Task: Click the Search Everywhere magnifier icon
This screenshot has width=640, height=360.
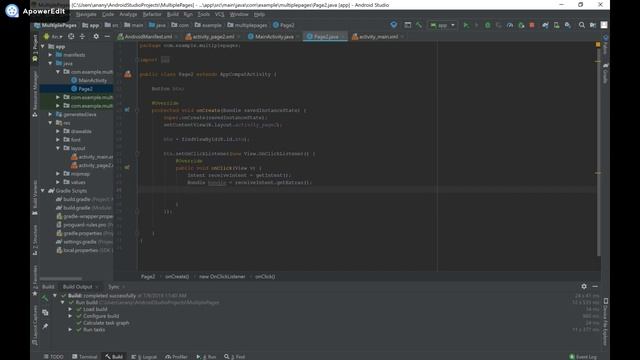Action: [582, 25]
